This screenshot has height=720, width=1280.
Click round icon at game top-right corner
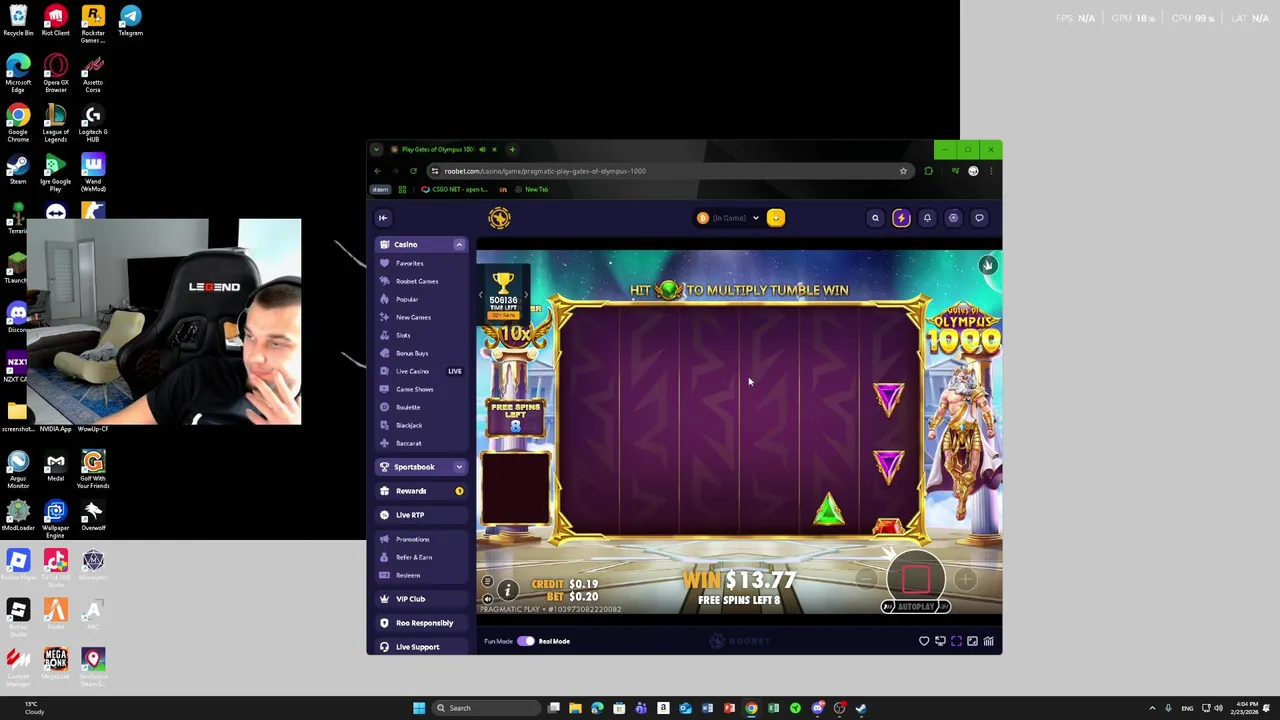(x=988, y=265)
